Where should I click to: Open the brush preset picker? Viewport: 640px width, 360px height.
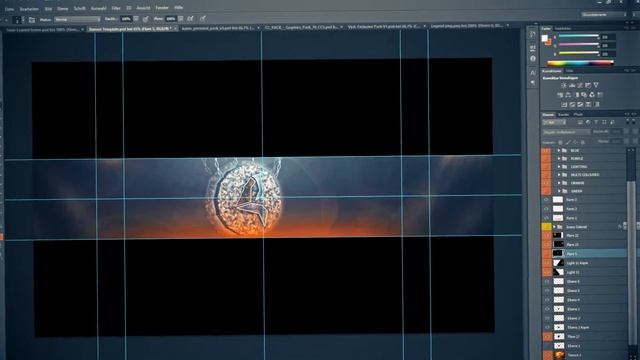click(19, 20)
